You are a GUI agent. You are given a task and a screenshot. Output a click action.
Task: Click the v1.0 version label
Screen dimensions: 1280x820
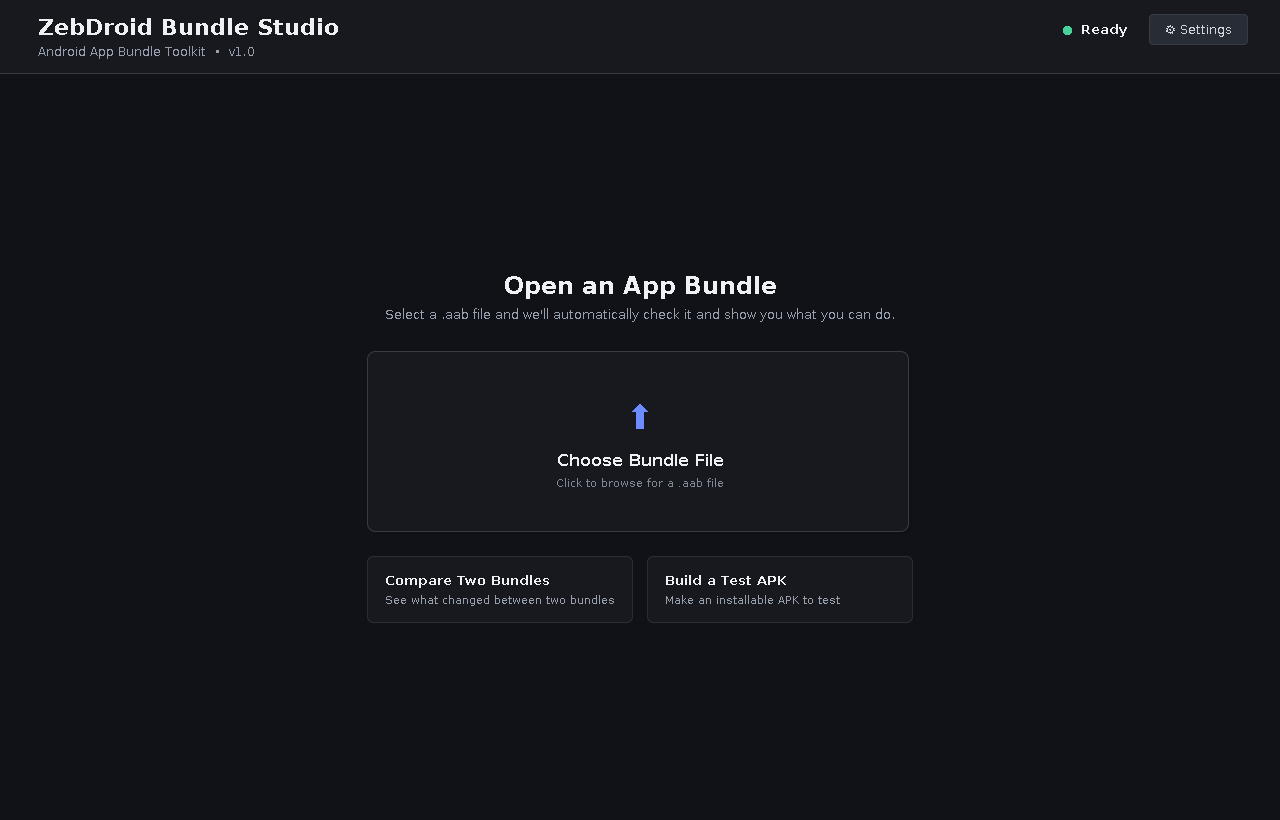tap(241, 52)
